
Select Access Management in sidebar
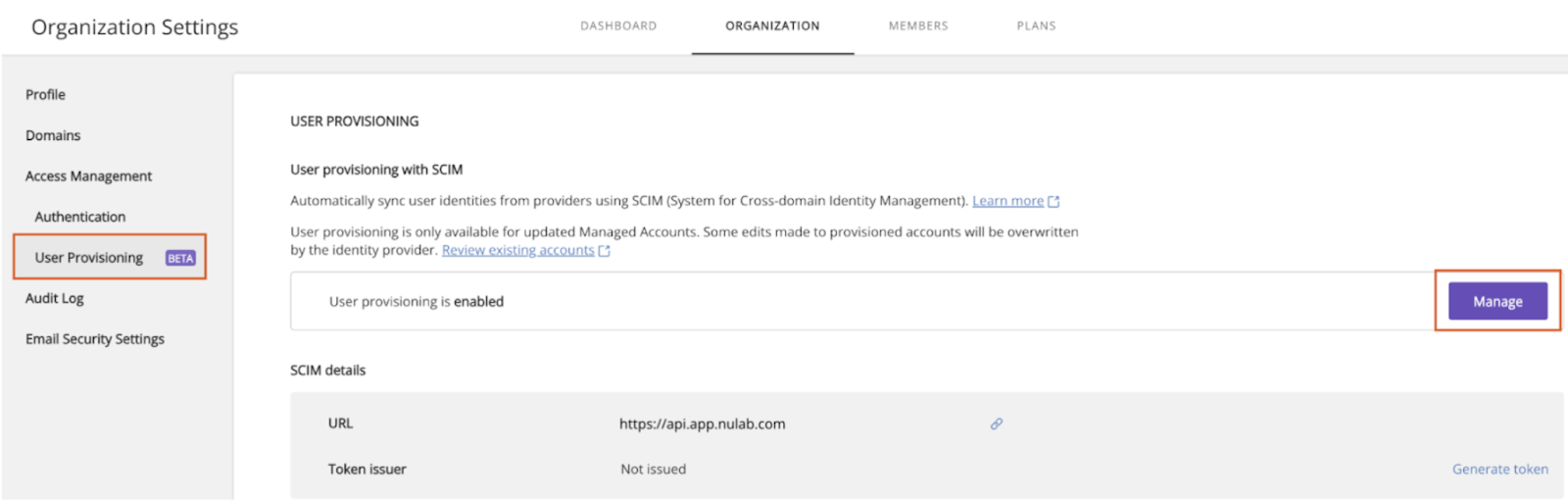[88, 176]
